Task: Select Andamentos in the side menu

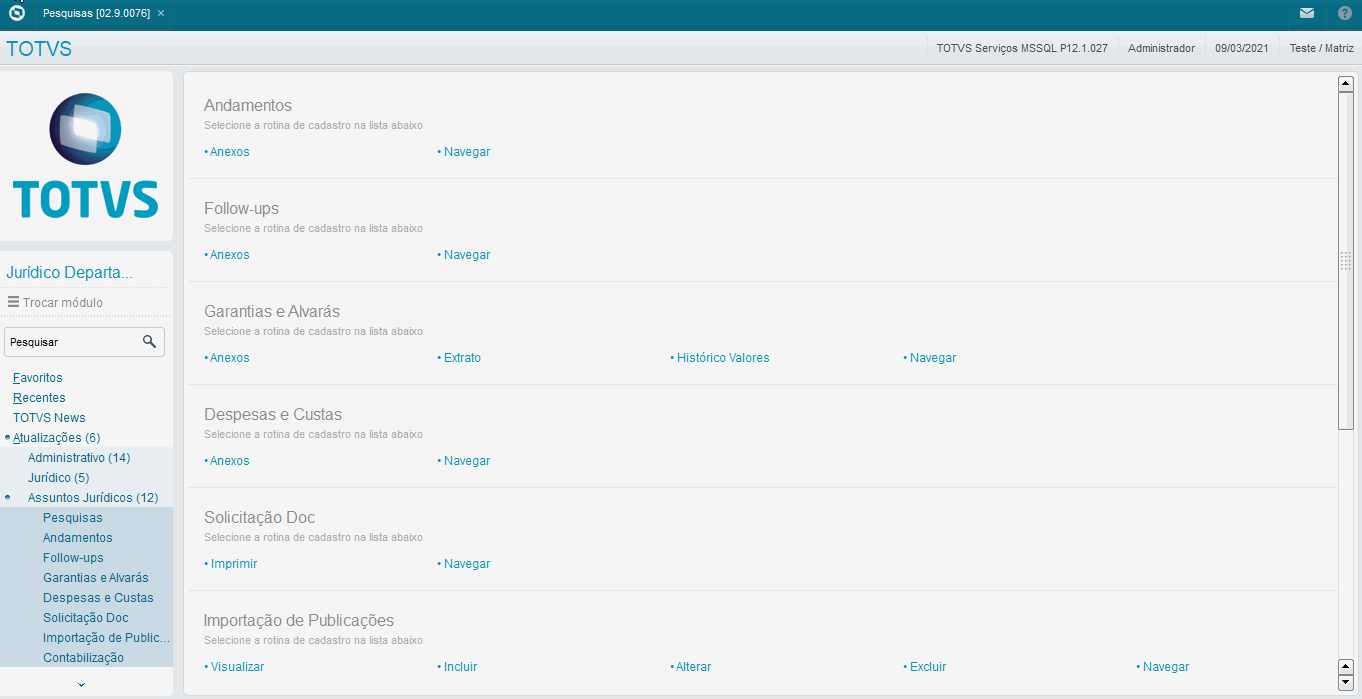Action: pyautogui.click(x=78, y=538)
